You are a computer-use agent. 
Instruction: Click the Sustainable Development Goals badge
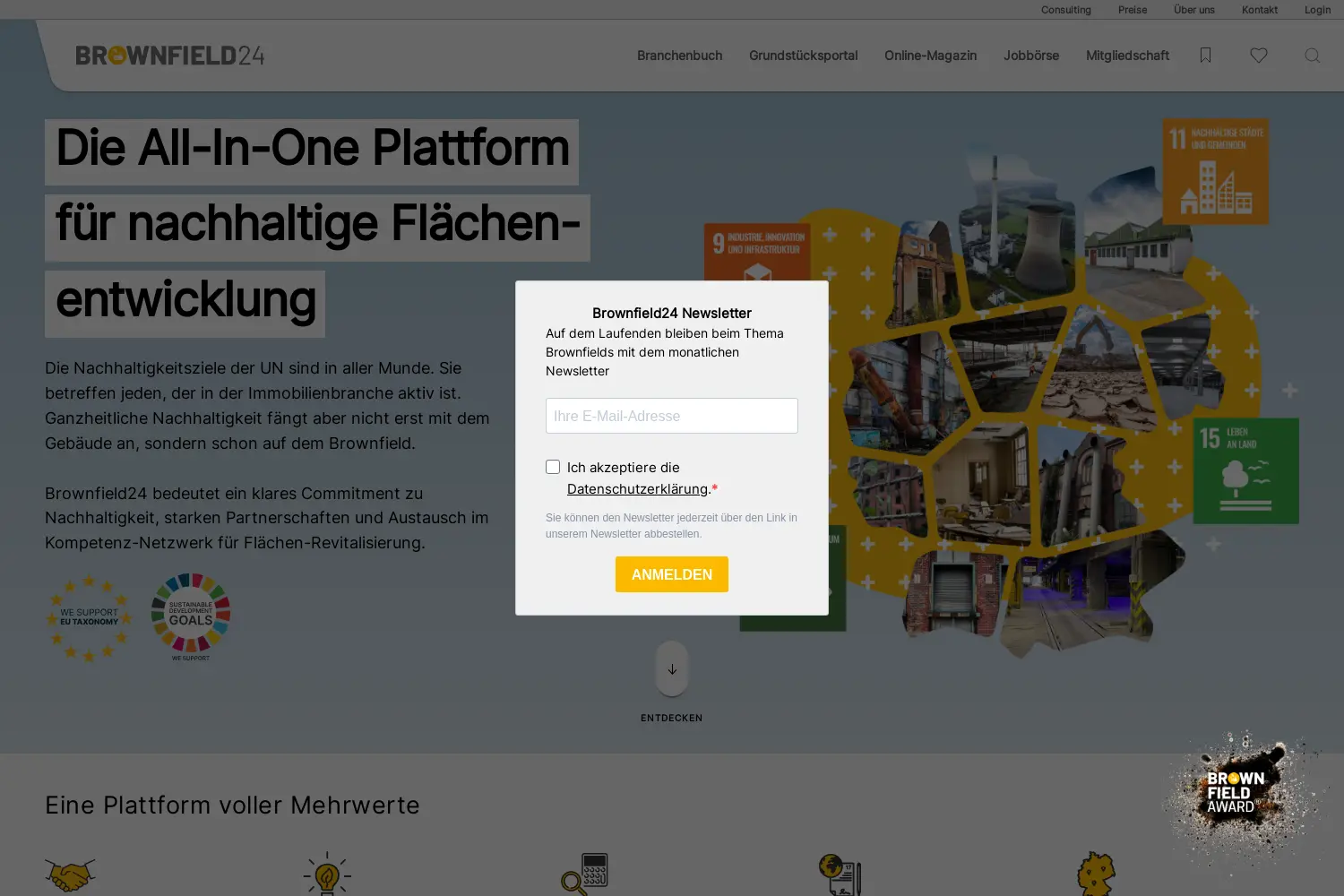click(191, 616)
